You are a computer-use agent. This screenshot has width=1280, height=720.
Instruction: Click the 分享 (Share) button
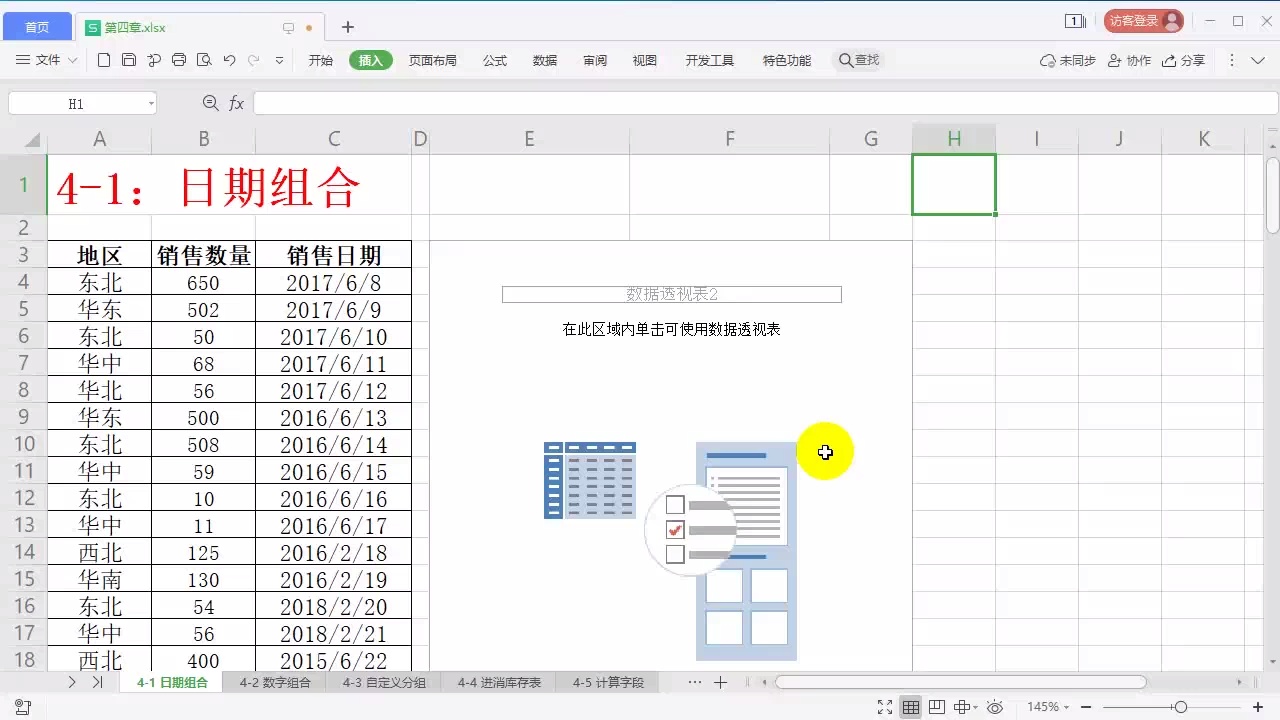(x=1186, y=60)
